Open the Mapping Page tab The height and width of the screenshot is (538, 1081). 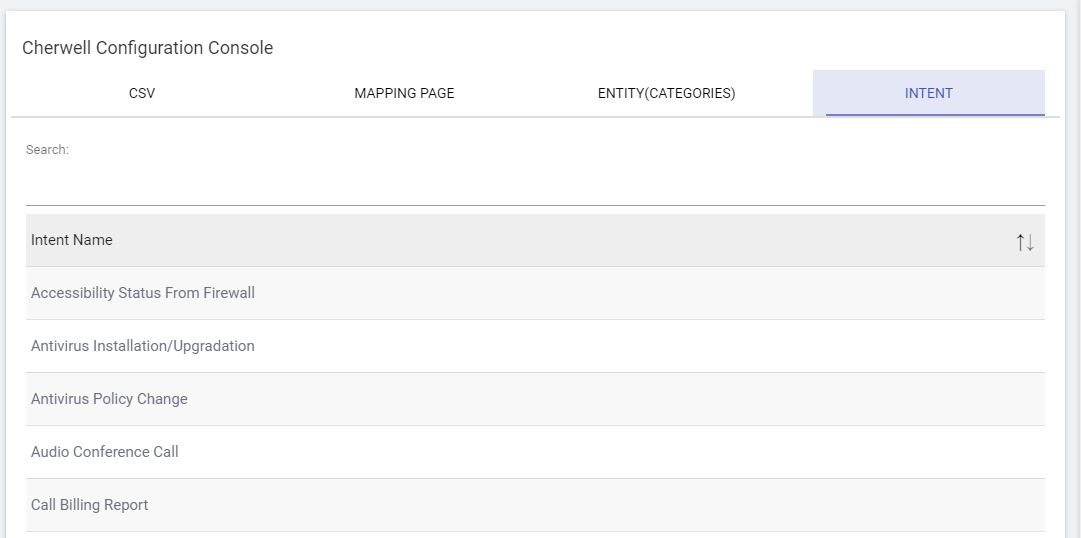click(404, 93)
